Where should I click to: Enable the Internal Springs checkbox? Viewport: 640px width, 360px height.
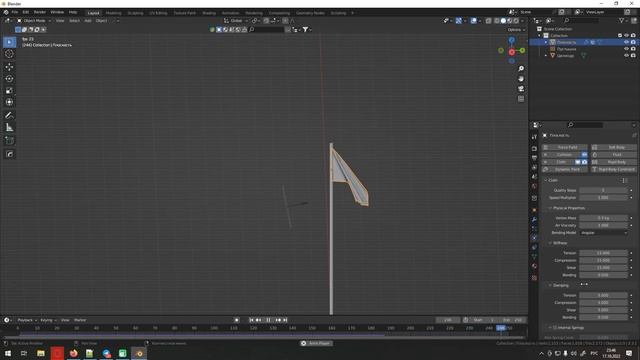coord(555,328)
